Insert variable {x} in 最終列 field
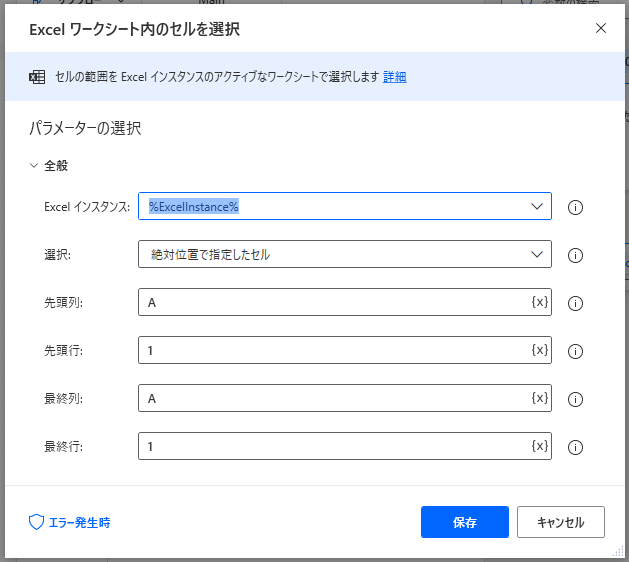 point(539,398)
